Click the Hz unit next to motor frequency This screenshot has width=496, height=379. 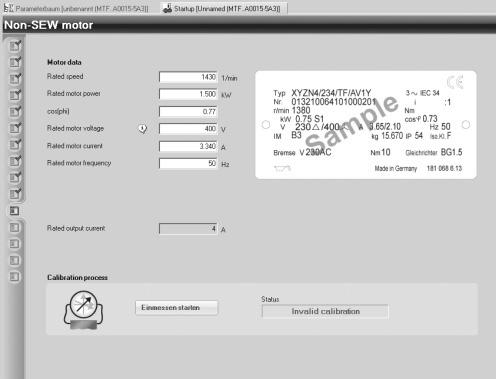(x=225, y=164)
